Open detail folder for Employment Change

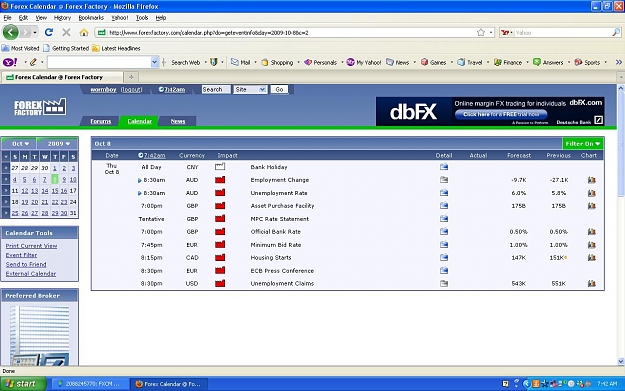click(x=444, y=180)
